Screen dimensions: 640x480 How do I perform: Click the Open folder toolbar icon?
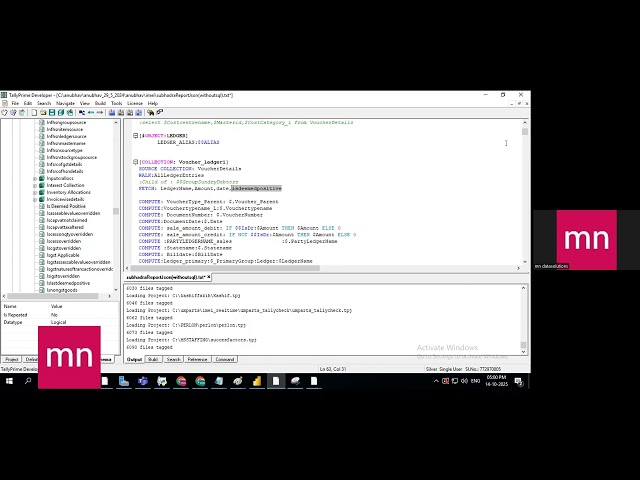tap(43, 112)
